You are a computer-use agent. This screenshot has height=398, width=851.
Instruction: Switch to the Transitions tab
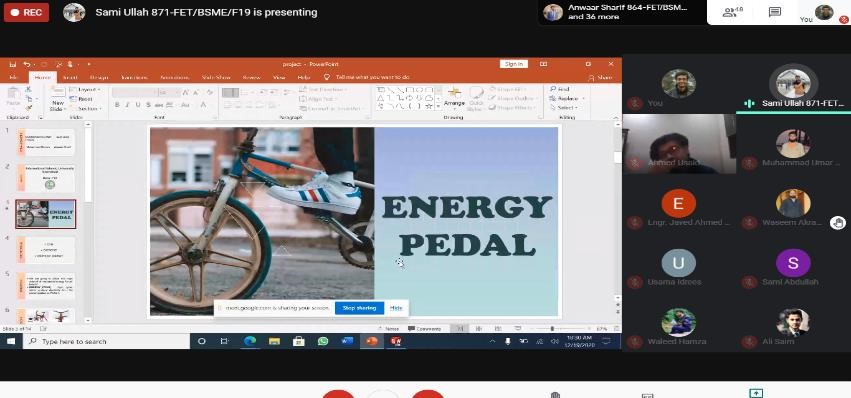(x=134, y=78)
